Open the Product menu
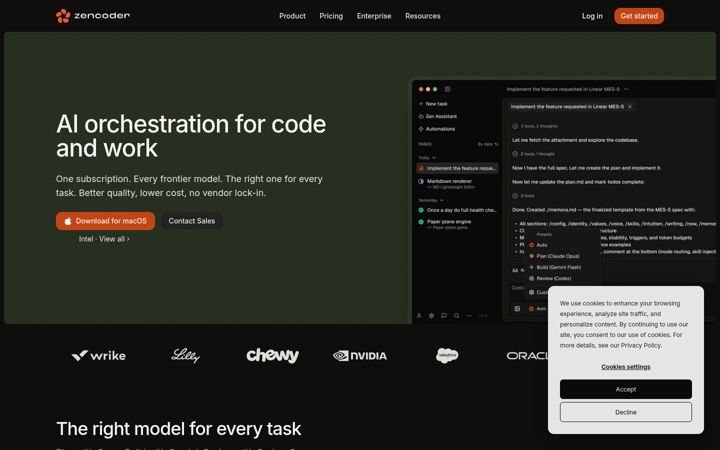Screen dimensions: 720x450 coord(292,16)
